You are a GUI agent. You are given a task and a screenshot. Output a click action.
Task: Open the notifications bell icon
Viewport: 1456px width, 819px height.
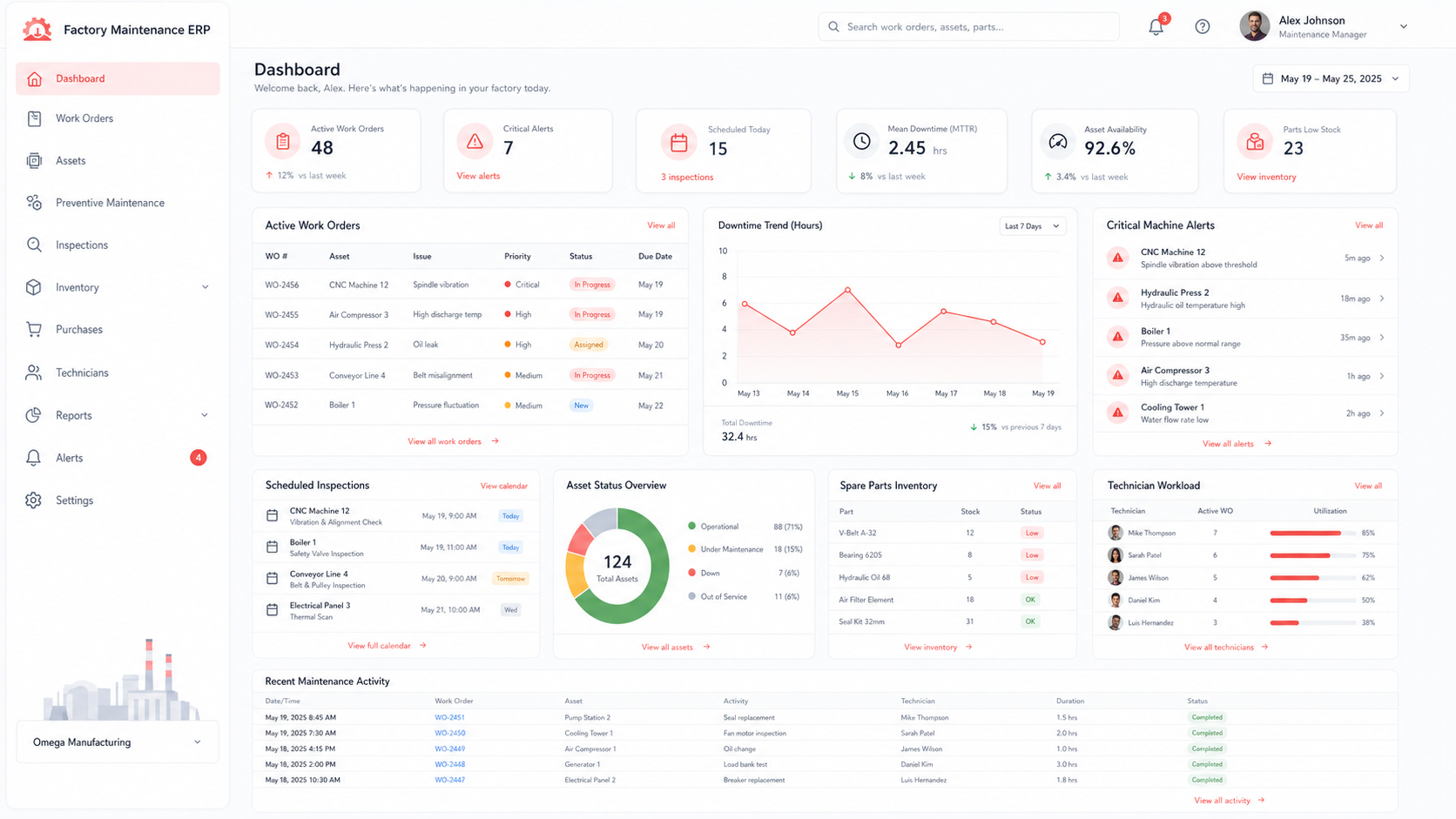(x=1156, y=27)
